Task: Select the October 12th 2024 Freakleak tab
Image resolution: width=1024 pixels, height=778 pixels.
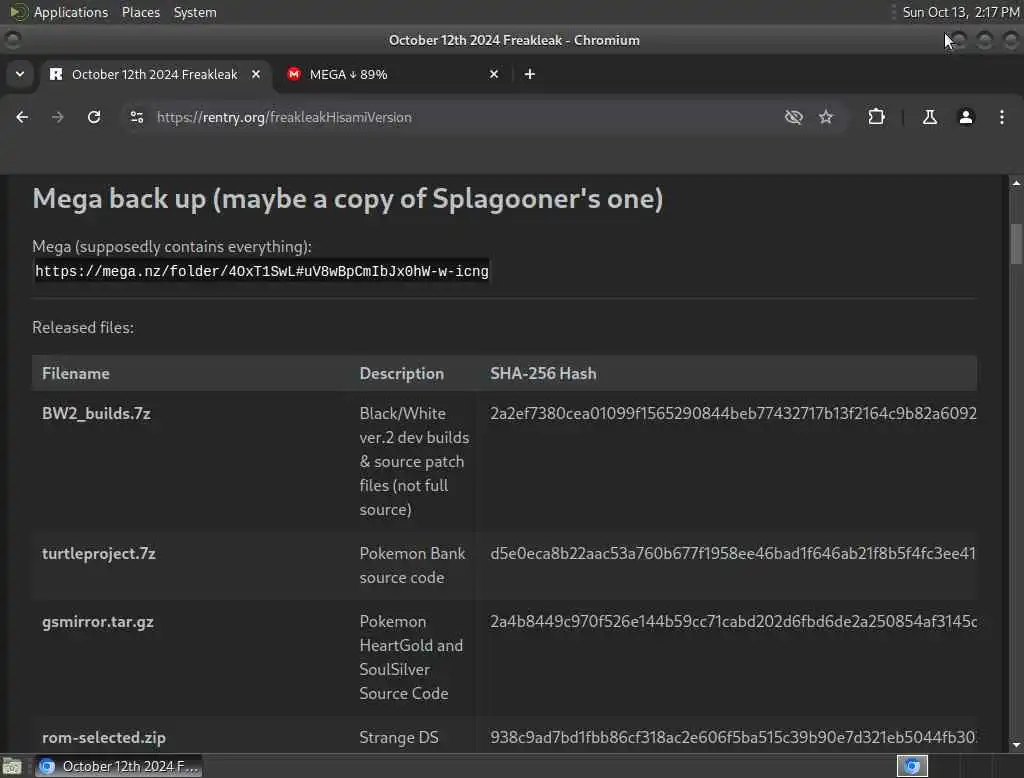Action: (157, 74)
